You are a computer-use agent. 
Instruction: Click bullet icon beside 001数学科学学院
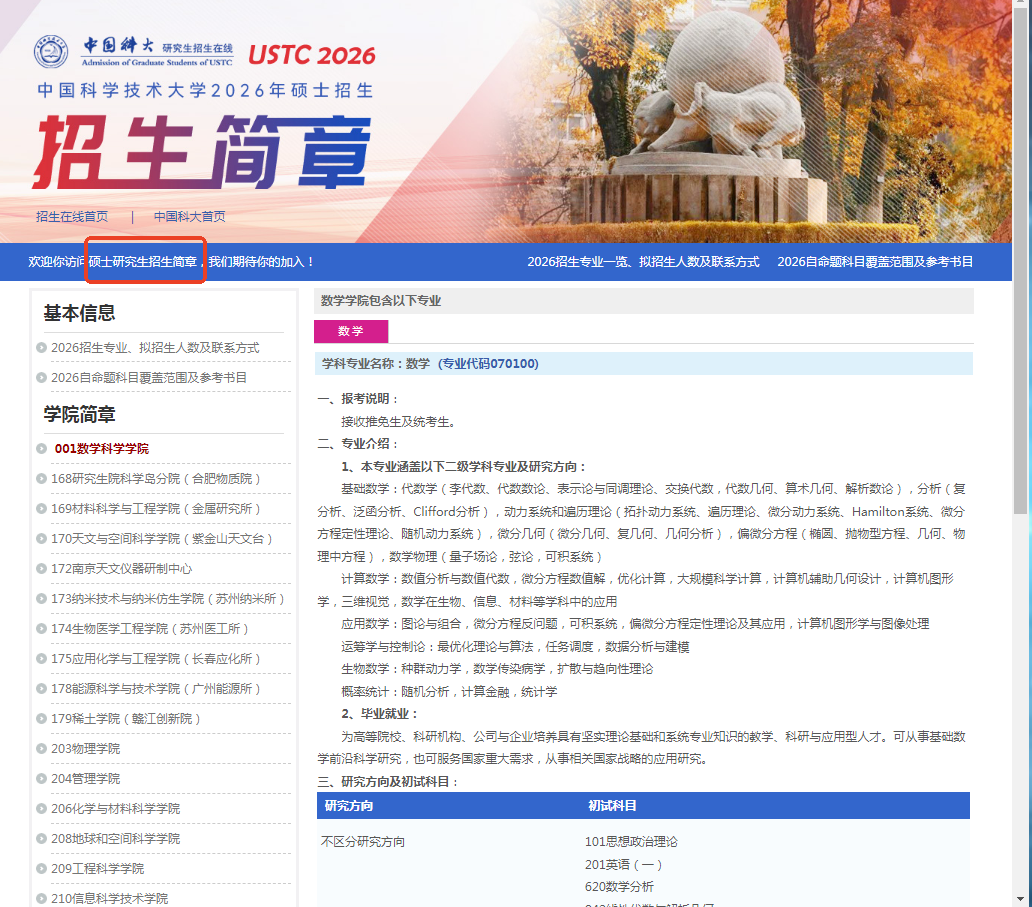41,449
